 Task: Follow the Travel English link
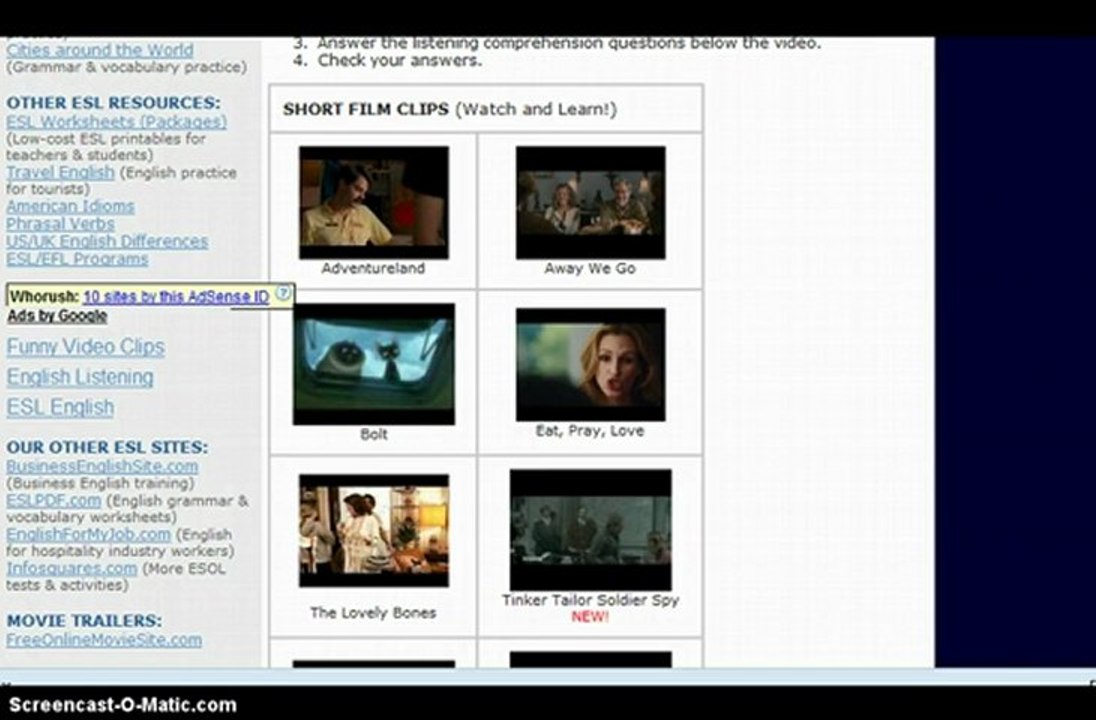[60, 173]
